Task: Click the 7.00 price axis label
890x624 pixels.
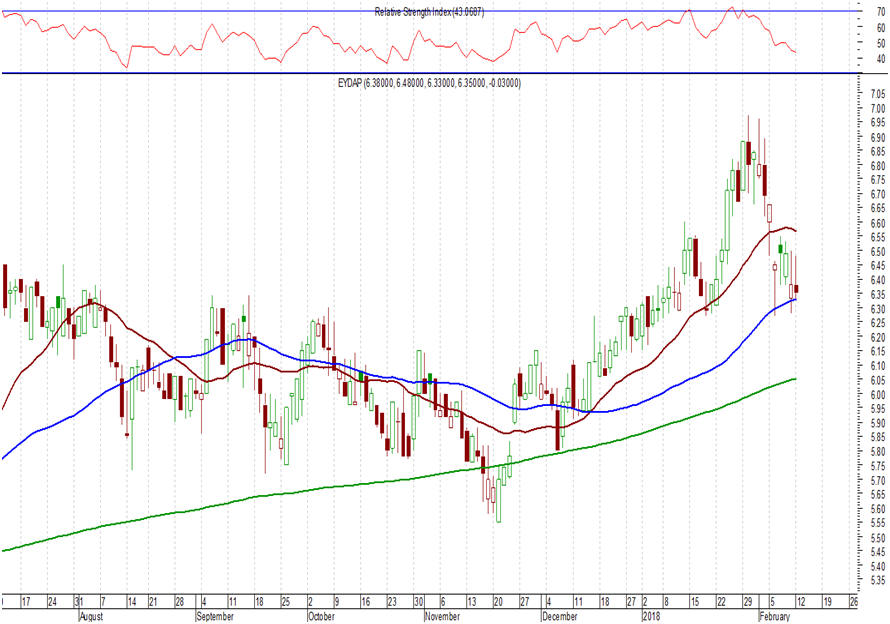Action: (878, 108)
